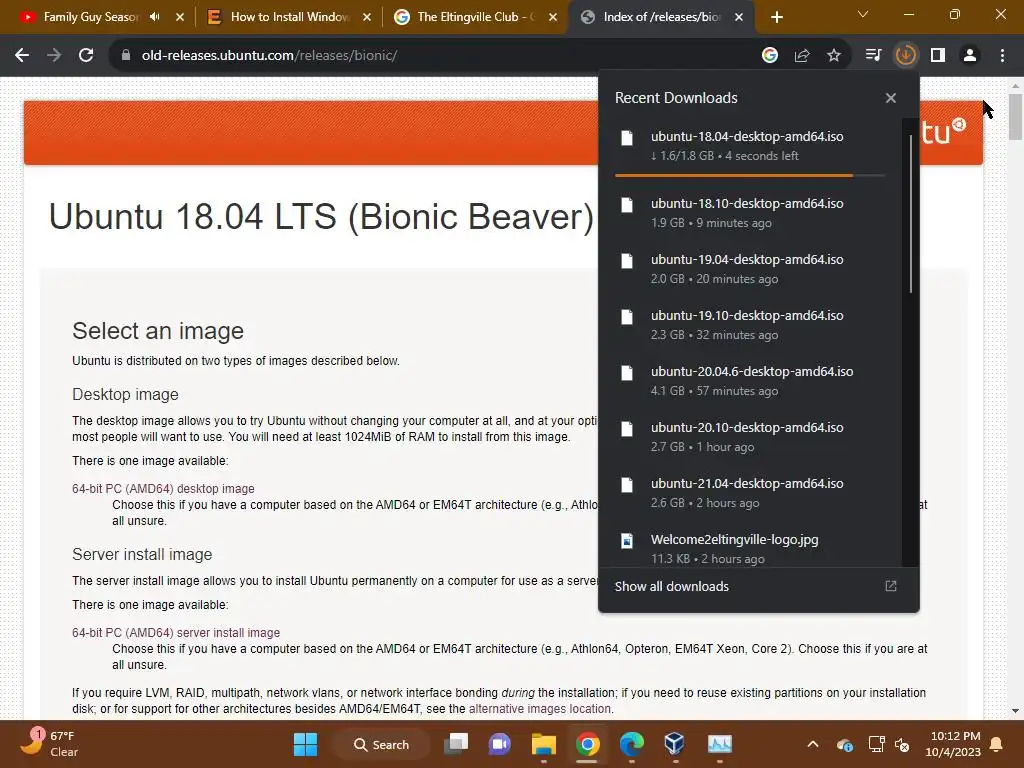The image size is (1024, 768).
Task: Click the 18.04 download progress bar
Action: pos(750,175)
